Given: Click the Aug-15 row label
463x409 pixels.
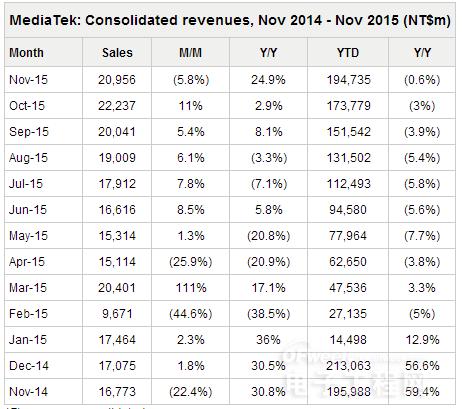Looking at the screenshot, I should click(28, 158).
